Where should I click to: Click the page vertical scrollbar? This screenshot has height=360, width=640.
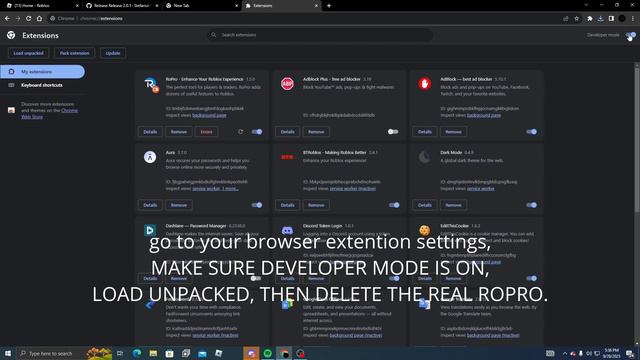[x=637, y=139]
